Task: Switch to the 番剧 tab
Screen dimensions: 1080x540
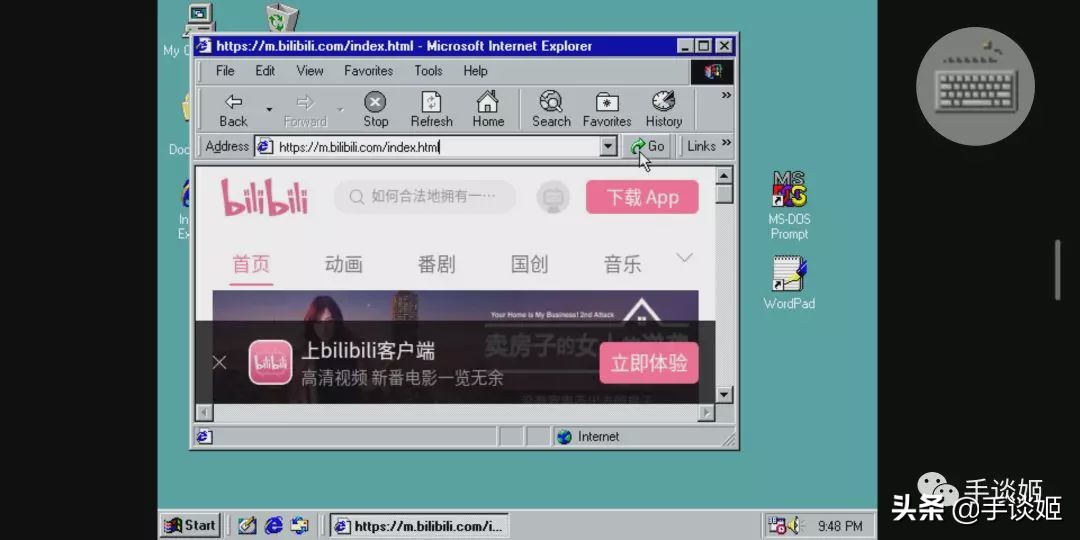Action: pyautogui.click(x=437, y=264)
